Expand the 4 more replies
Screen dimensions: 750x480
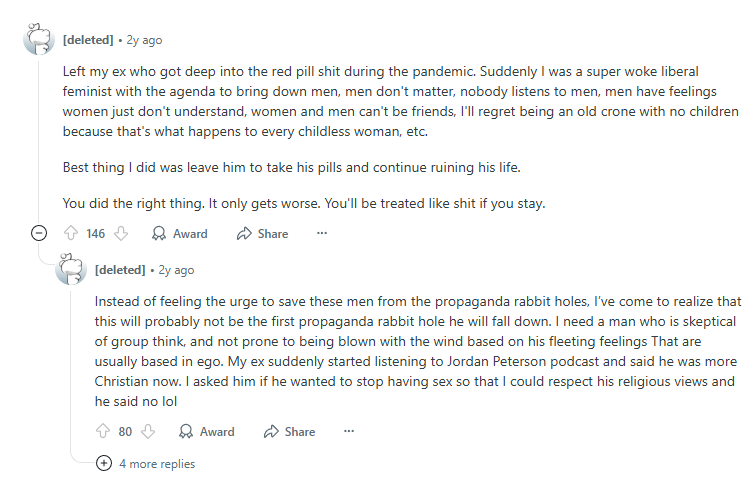click(103, 463)
